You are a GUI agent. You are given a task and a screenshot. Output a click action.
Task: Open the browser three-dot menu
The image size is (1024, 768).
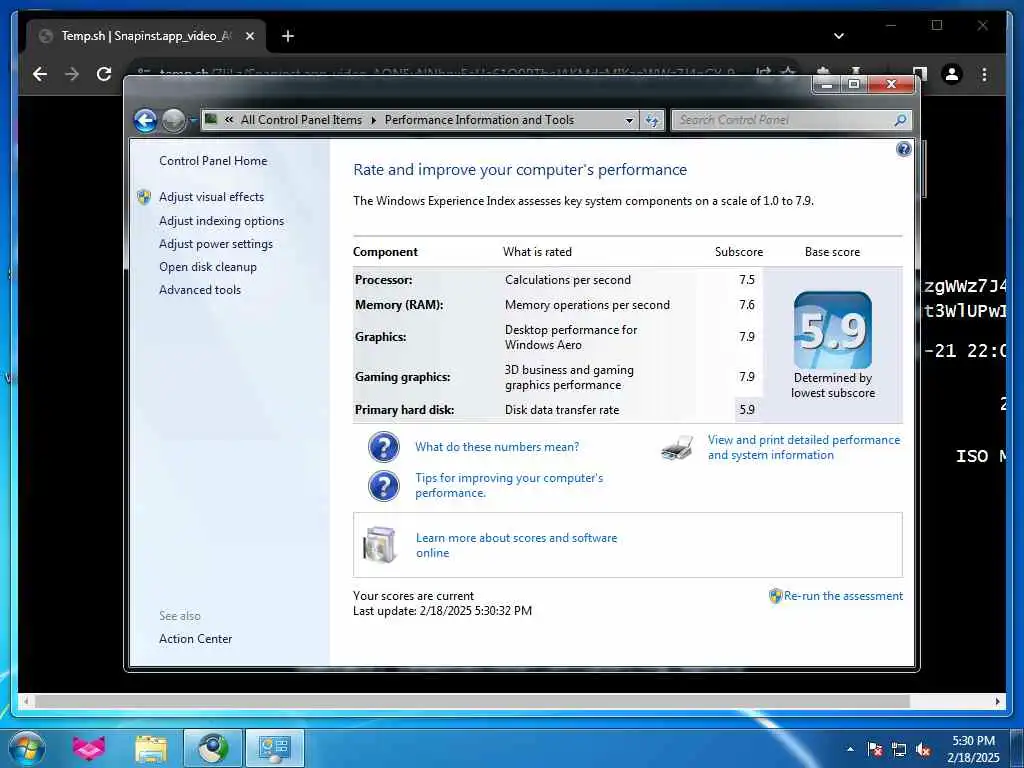point(984,74)
